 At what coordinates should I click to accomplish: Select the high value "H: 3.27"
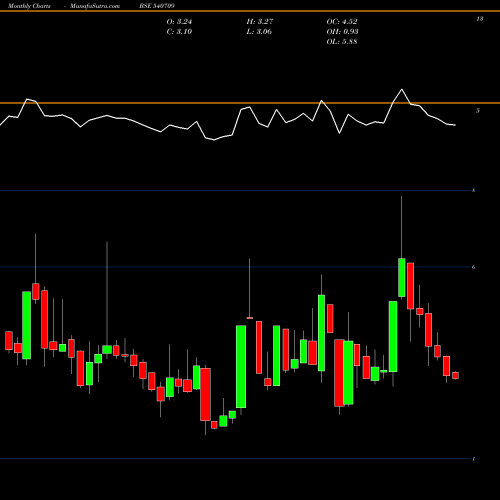260,22
